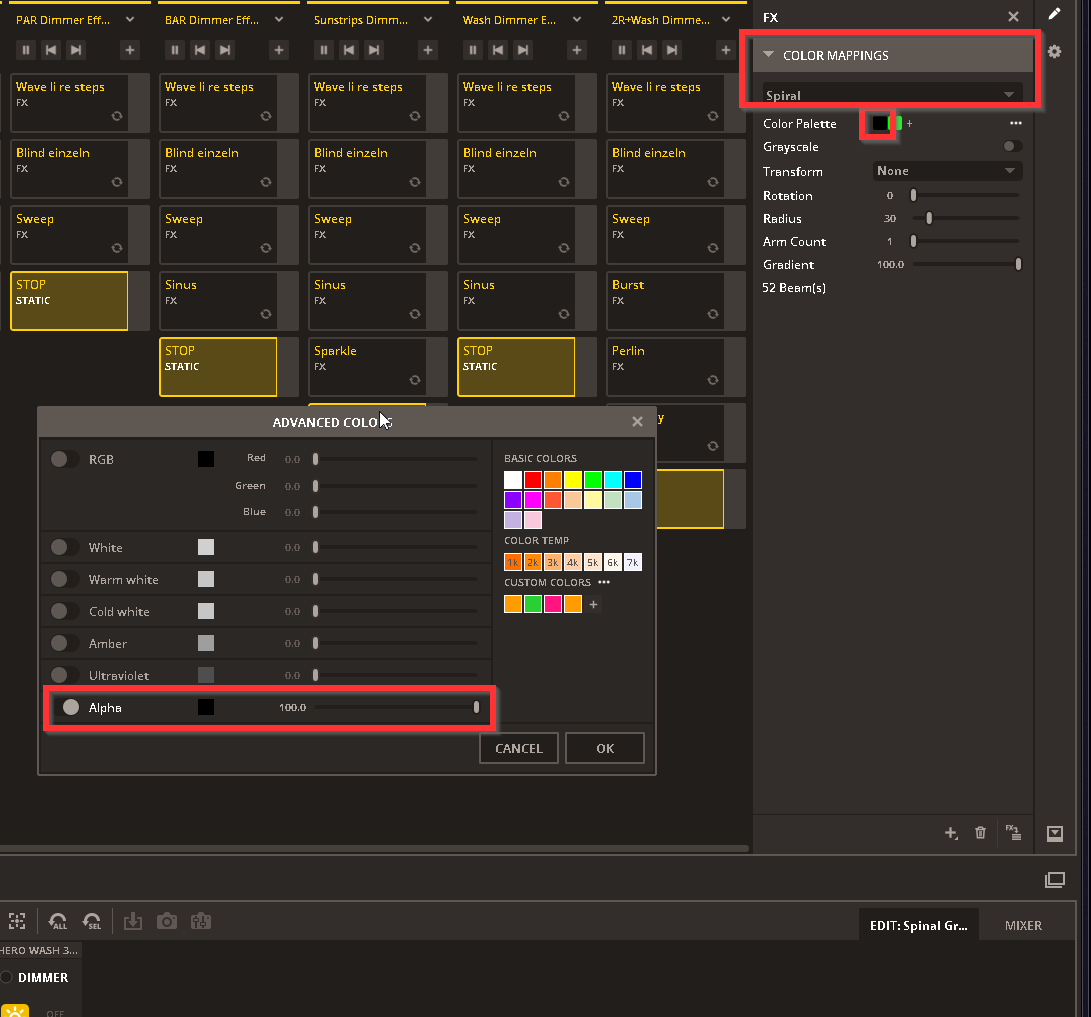Open PAR Dimmer Effects dropdown
The image size is (1091, 1017).
[129, 19]
